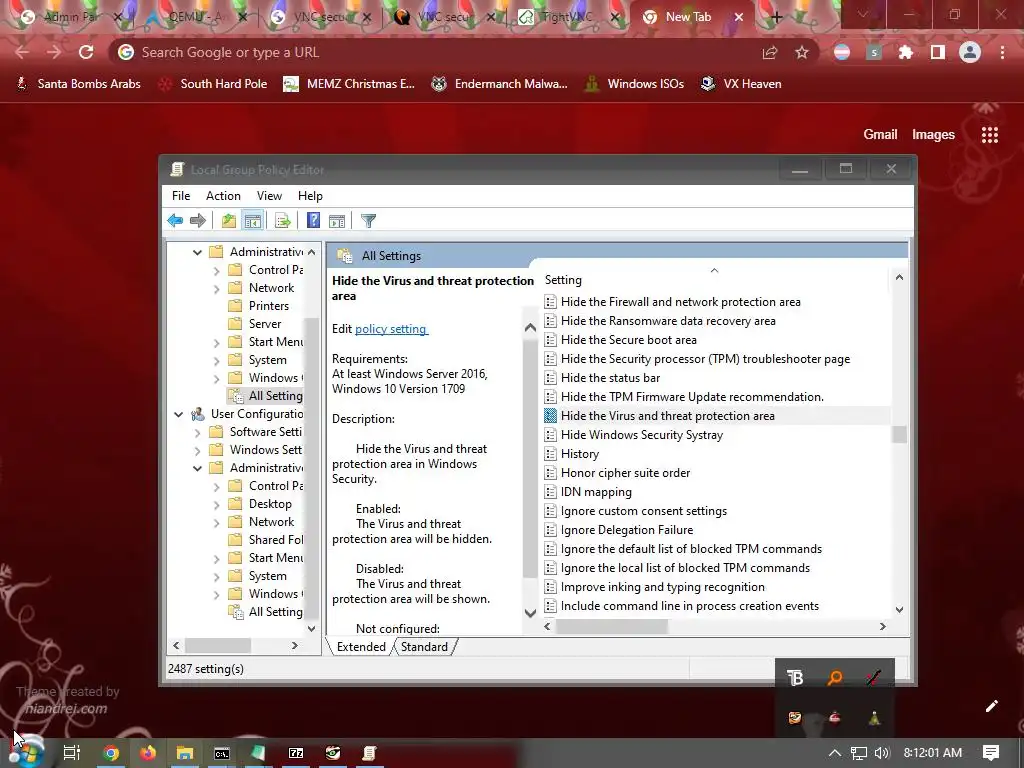The height and width of the screenshot is (768, 1024).
Task: Open the File menu
Action: pyautogui.click(x=181, y=196)
